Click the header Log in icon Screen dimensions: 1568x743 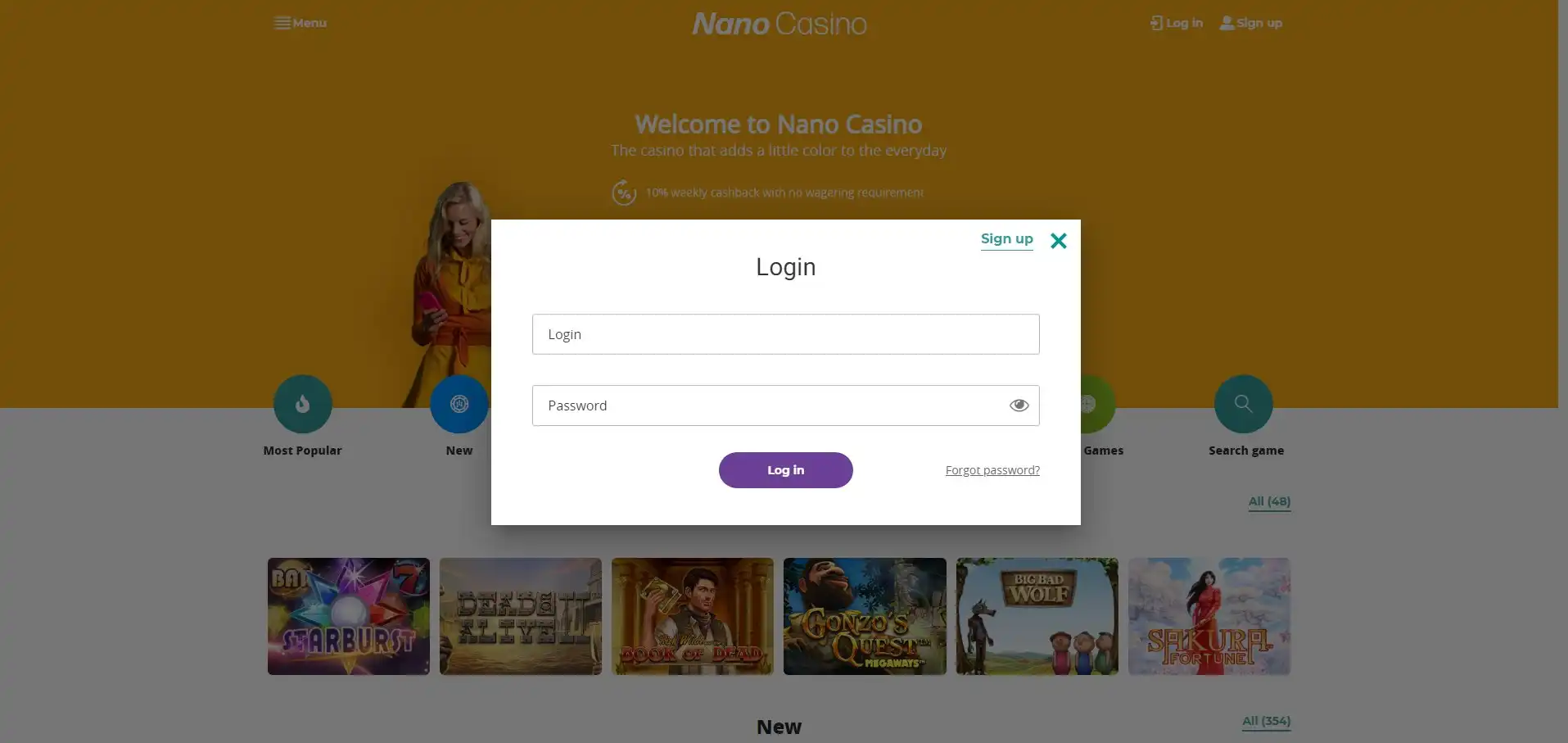(x=1156, y=23)
